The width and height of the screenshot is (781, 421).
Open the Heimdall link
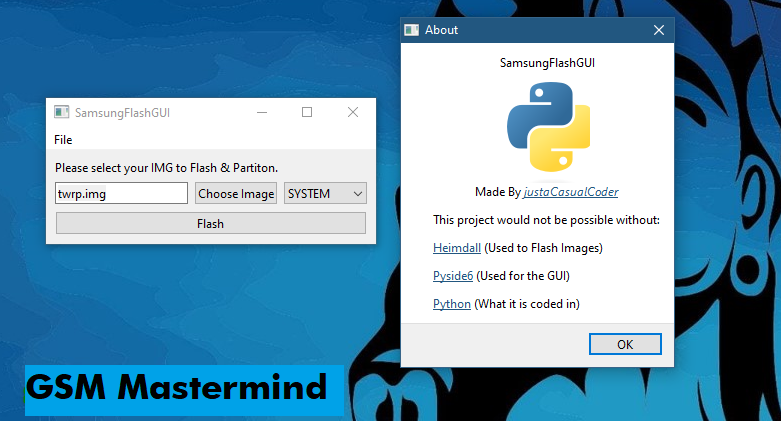[457, 248]
